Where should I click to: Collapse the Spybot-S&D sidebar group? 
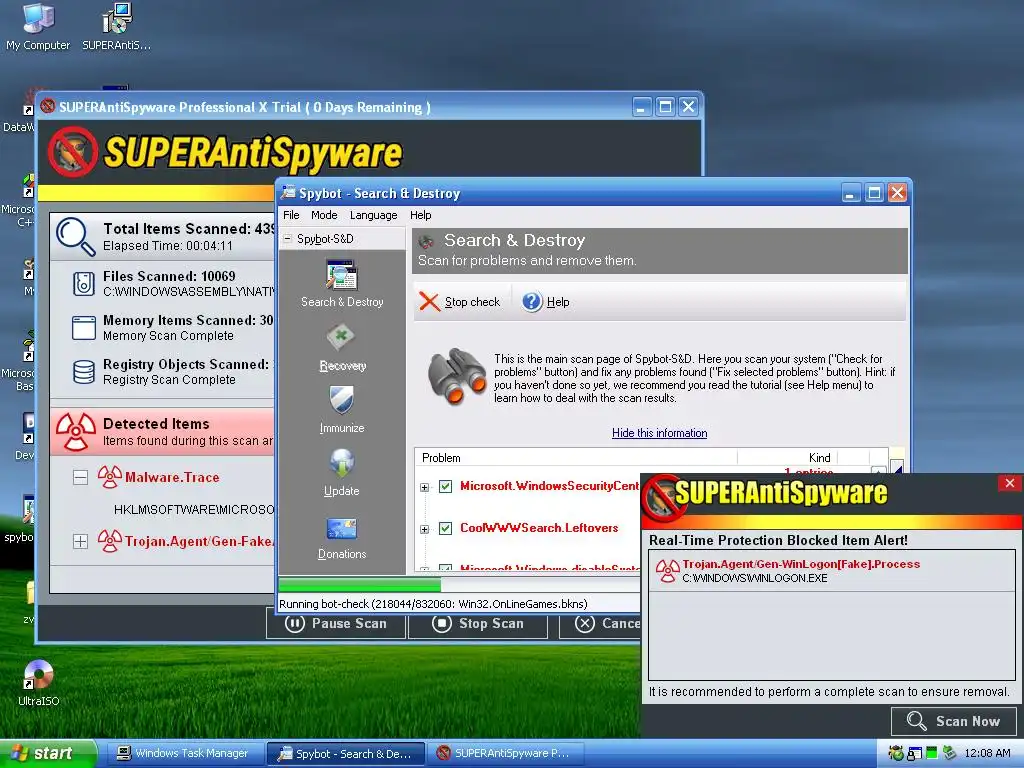(x=287, y=238)
